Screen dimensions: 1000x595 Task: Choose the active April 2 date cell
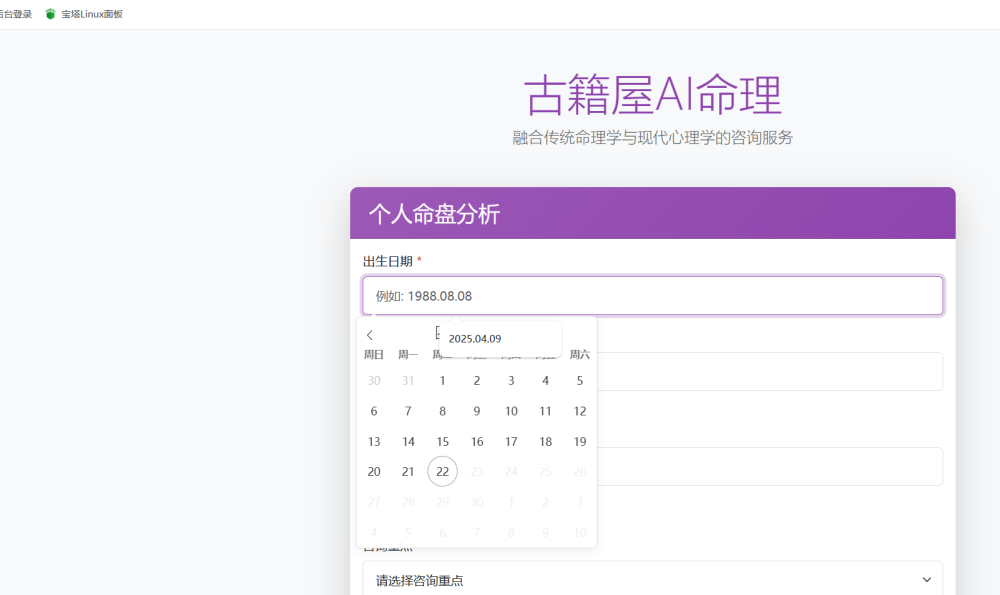(x=477, y=380)
